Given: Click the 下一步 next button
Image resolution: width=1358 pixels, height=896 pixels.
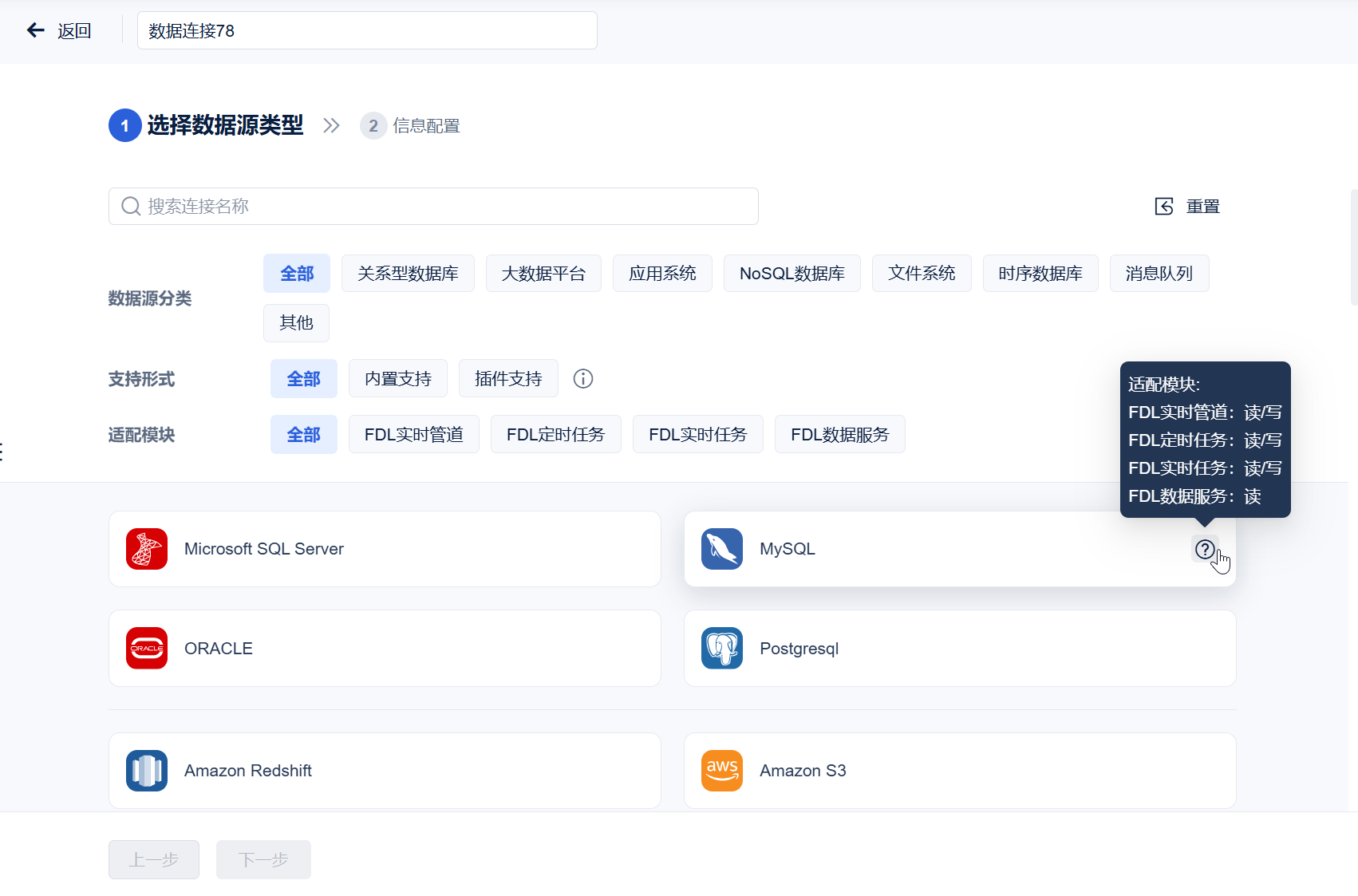Looking at the screenshot, I should click(263, 859).
